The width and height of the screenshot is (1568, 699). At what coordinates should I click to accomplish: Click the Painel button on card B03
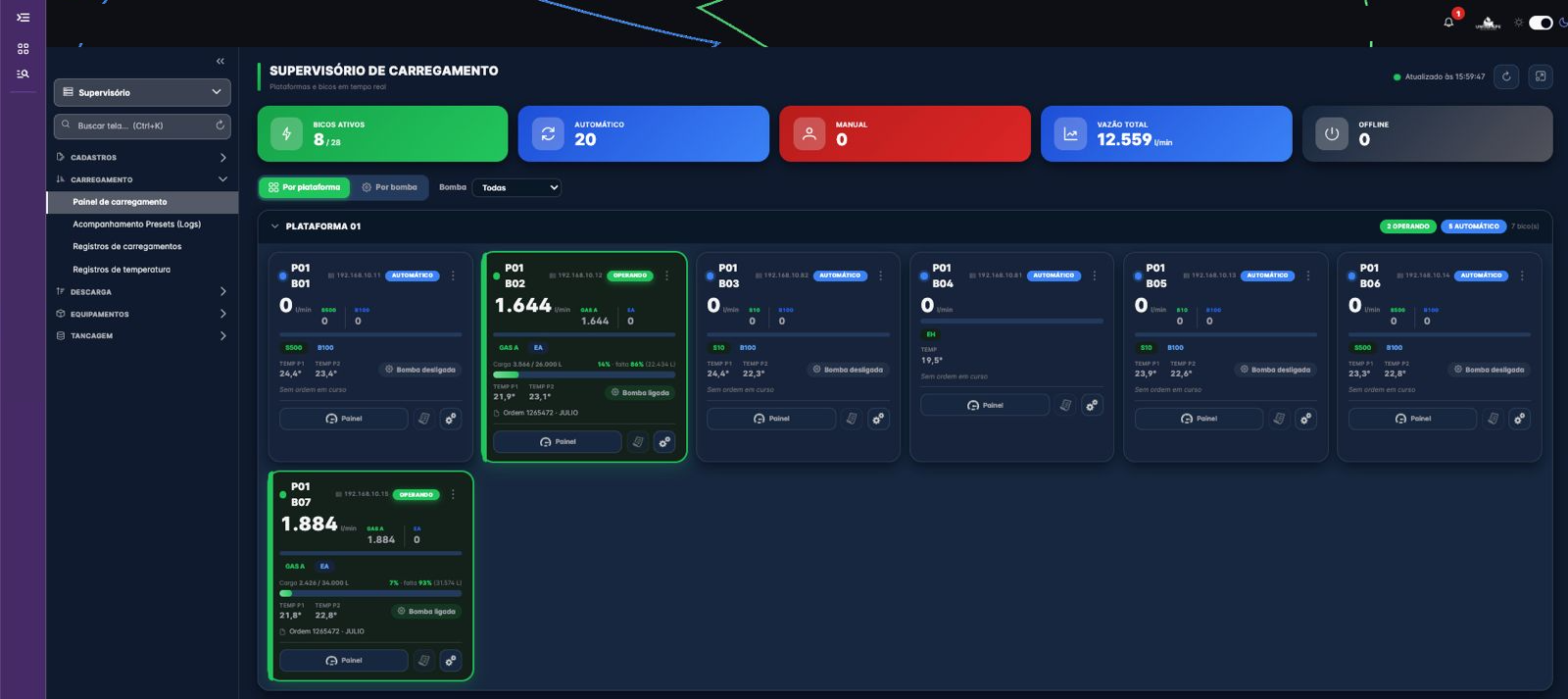point(771,419)
